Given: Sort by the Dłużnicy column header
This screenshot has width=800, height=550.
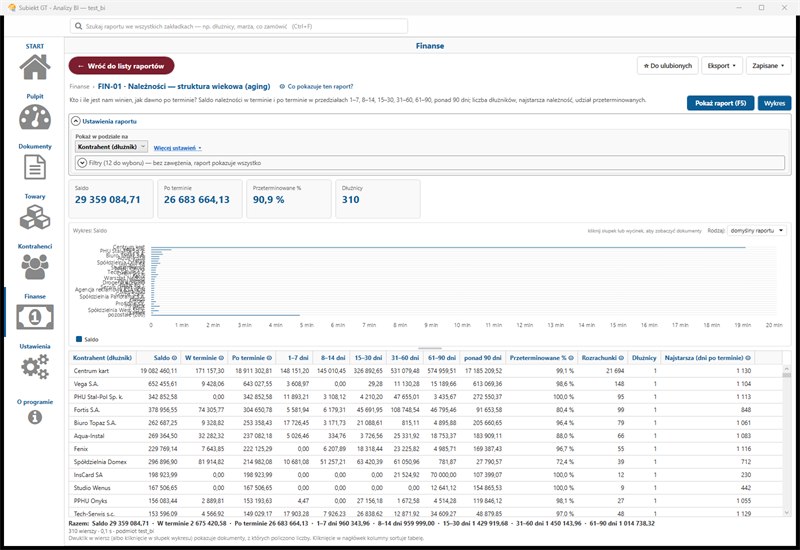Looking at the screenshot, I should pos(644,358).
